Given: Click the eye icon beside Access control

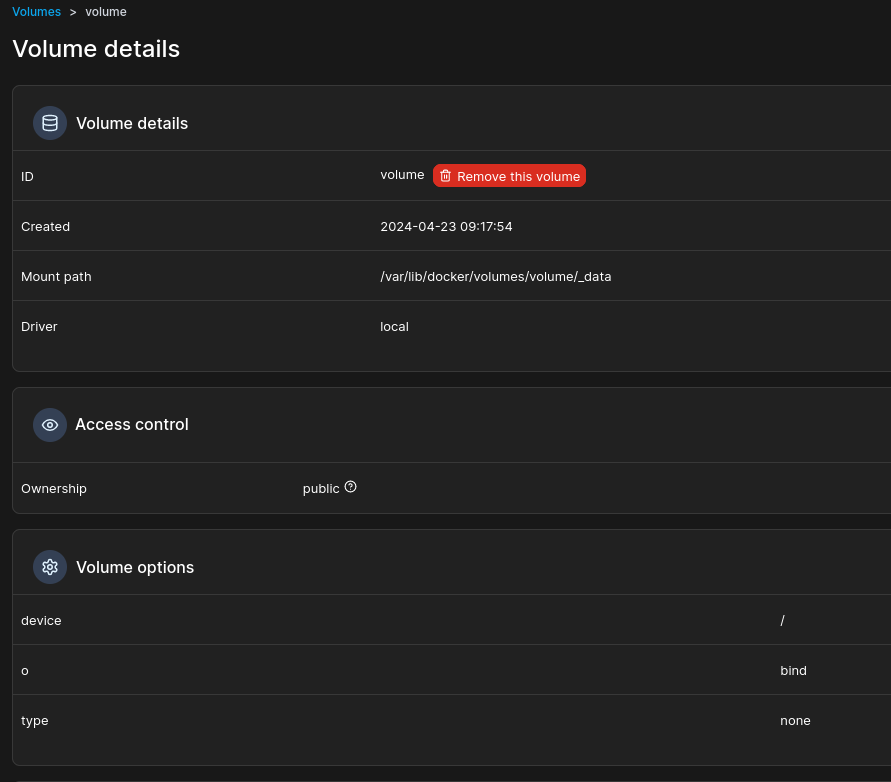Looking at the screenshot, I should click(x=50, y=425).
